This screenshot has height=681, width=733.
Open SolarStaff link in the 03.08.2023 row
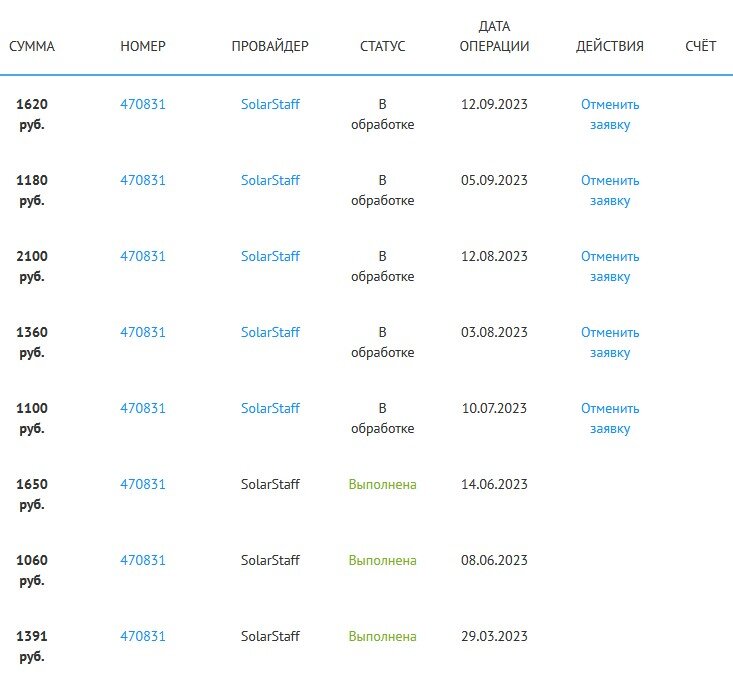tap(270, 332)
